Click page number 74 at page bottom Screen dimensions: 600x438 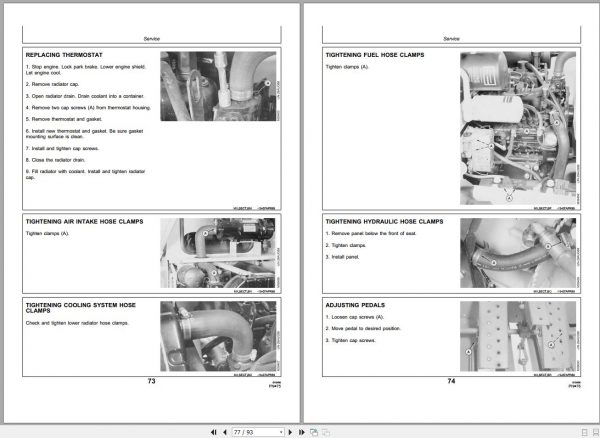coord(452,381)
